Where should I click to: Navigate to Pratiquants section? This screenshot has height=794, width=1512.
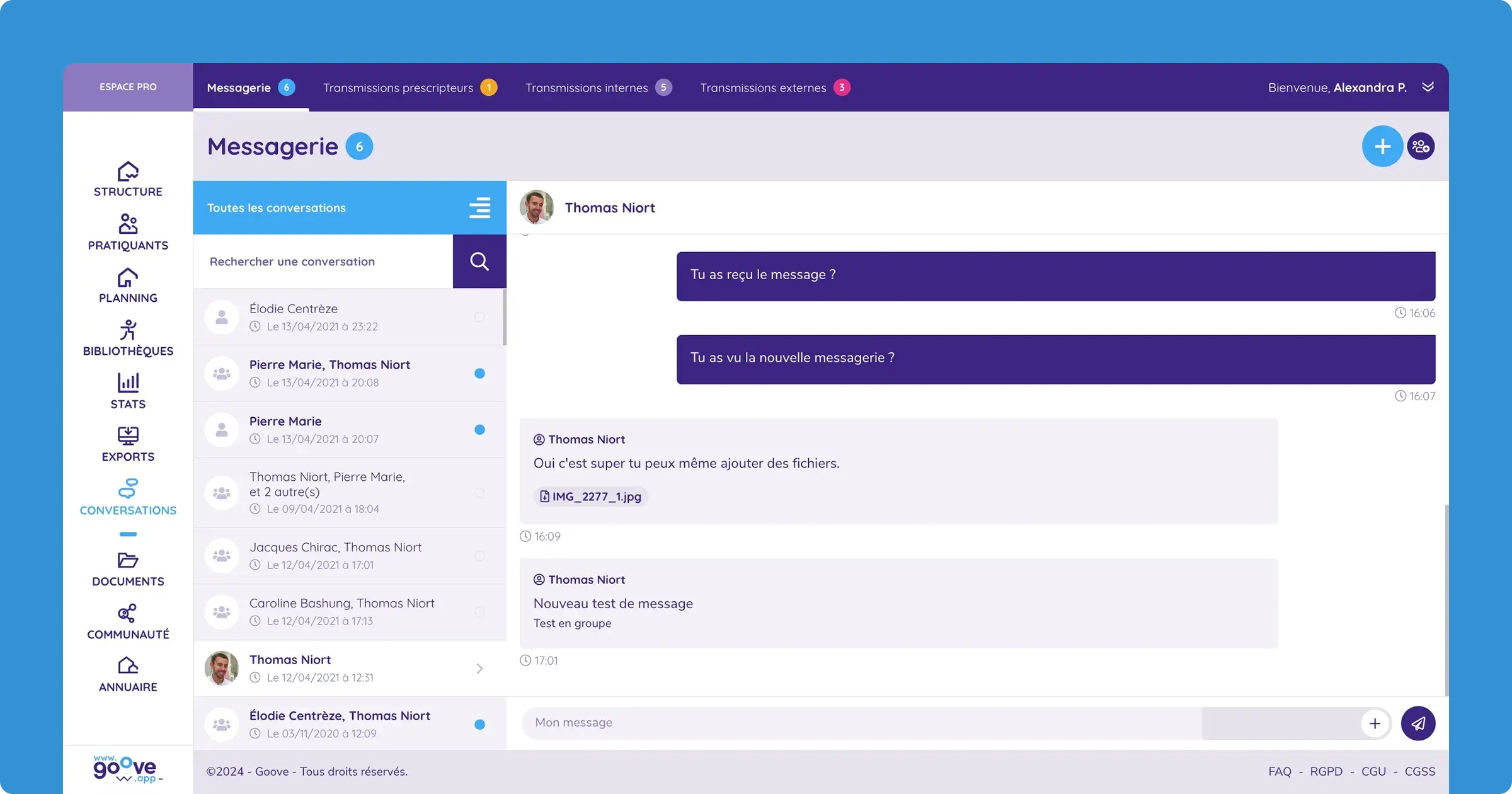pyautogui.click(x=127, y=232)
